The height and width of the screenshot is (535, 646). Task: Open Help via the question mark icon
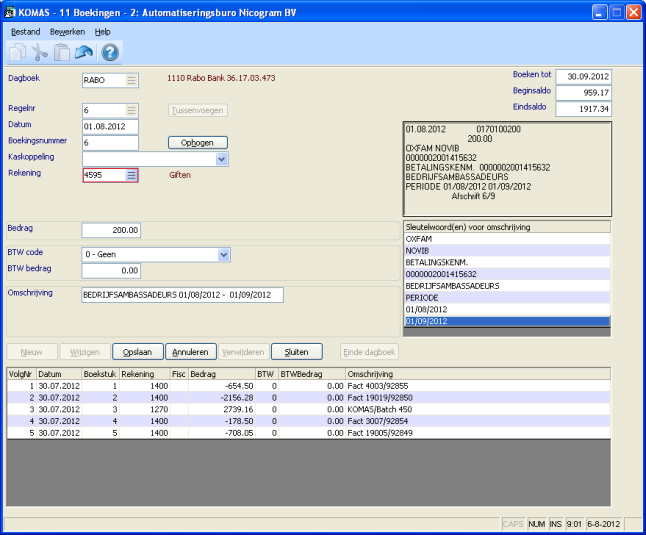(x=110, y=52)
